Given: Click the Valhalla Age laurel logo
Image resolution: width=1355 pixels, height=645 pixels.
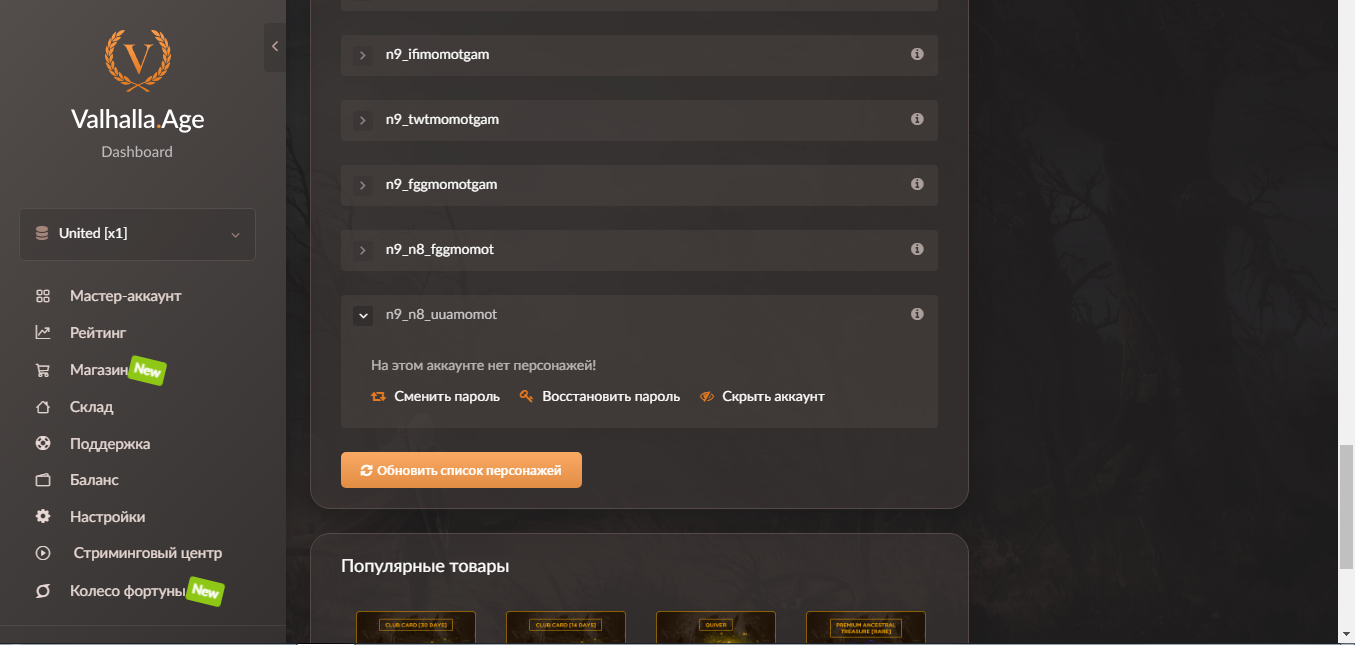Looking at the screenshot, I should (138, 60).
